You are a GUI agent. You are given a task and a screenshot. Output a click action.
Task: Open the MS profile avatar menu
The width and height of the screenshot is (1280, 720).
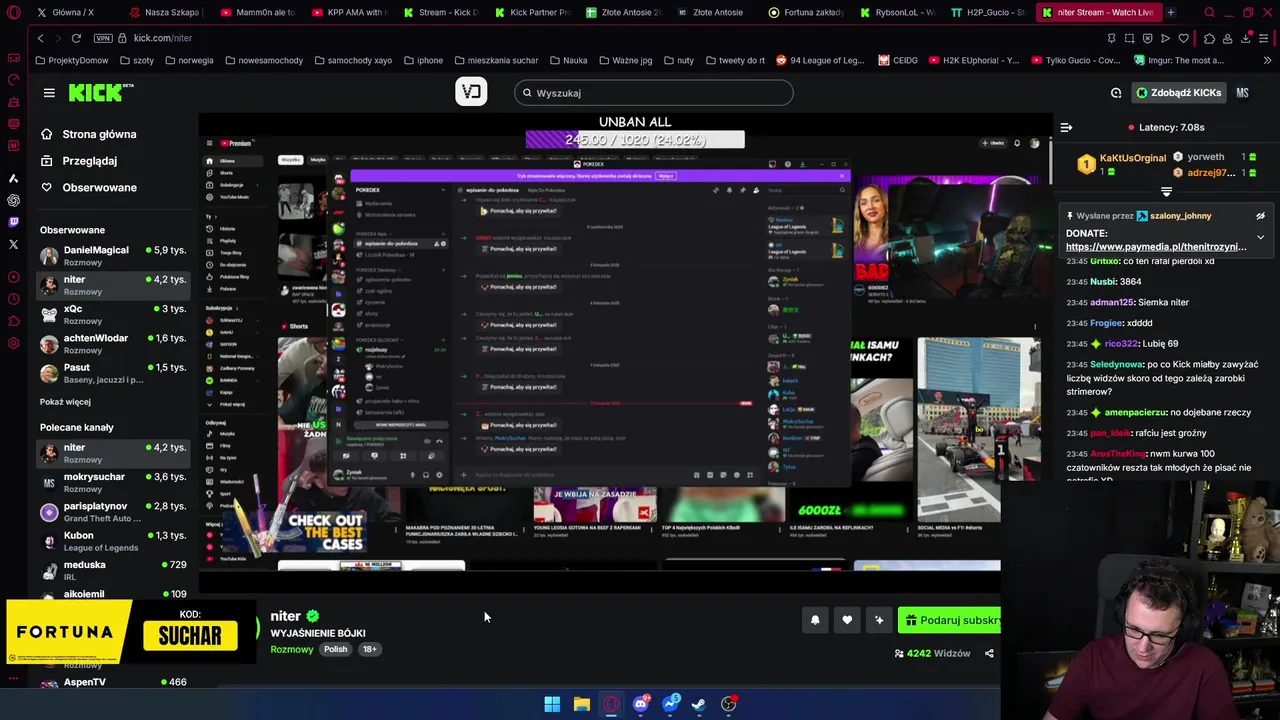(1242, 93)
